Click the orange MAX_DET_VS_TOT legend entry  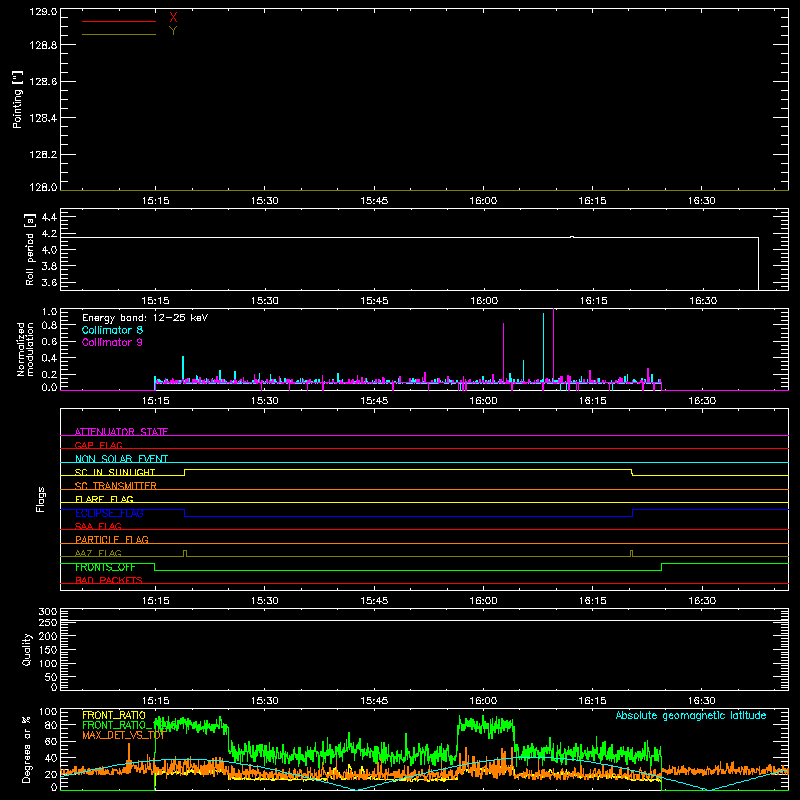[x=123, y=735]
